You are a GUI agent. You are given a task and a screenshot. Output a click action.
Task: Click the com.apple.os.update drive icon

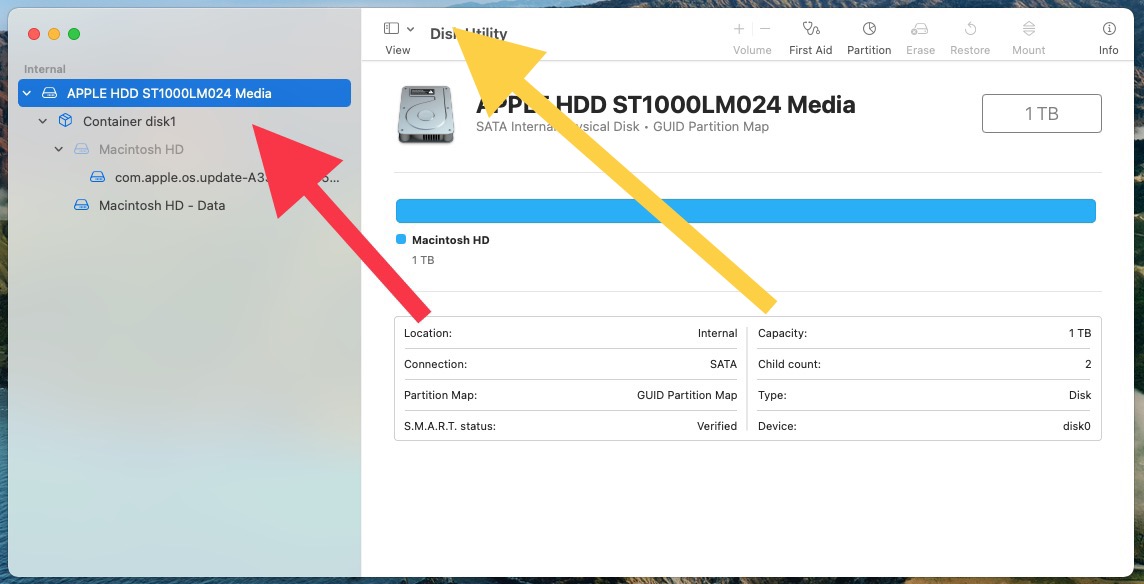pos(98,177)
